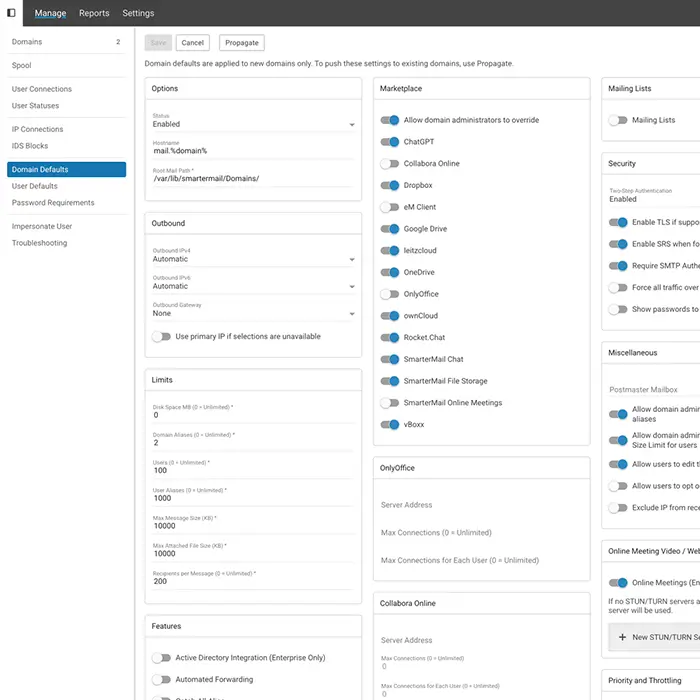Enable Collabora Online toggle

pos(390,163)
